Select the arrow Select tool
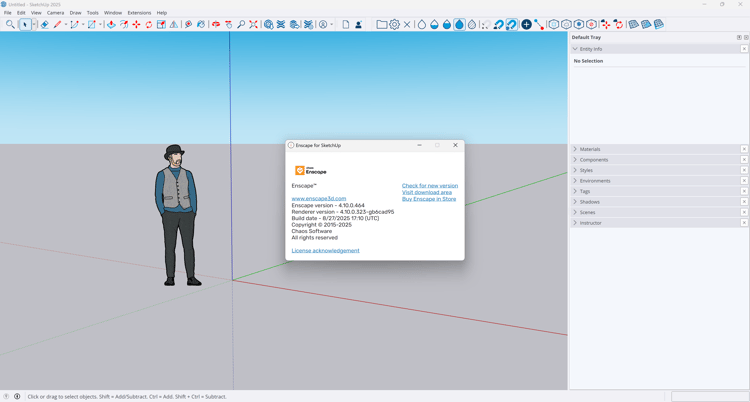Viewport: 750px width, 402px height. tap(25, 24)
